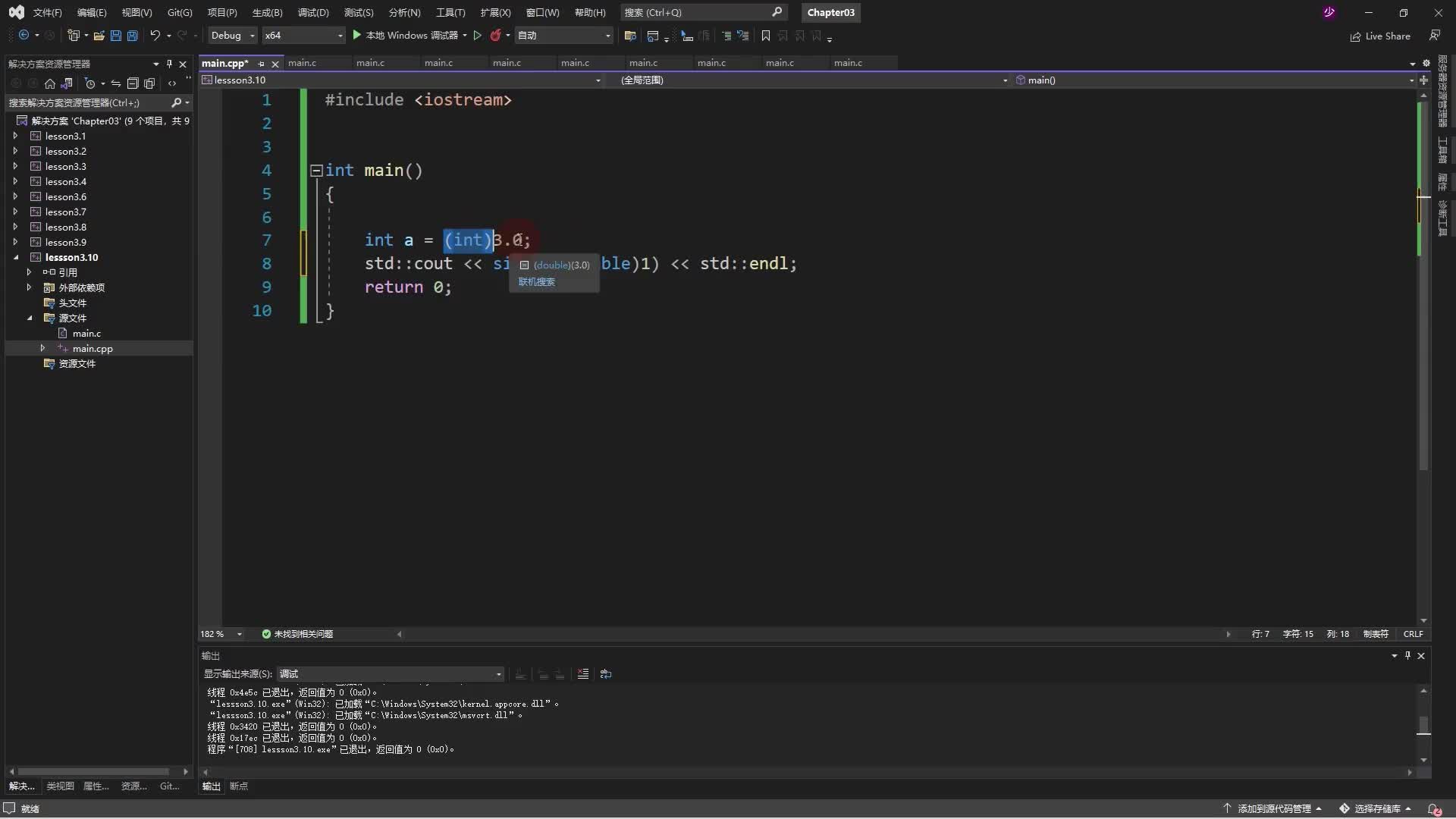Open the 文件(F) menu

[x=47, y=12]
